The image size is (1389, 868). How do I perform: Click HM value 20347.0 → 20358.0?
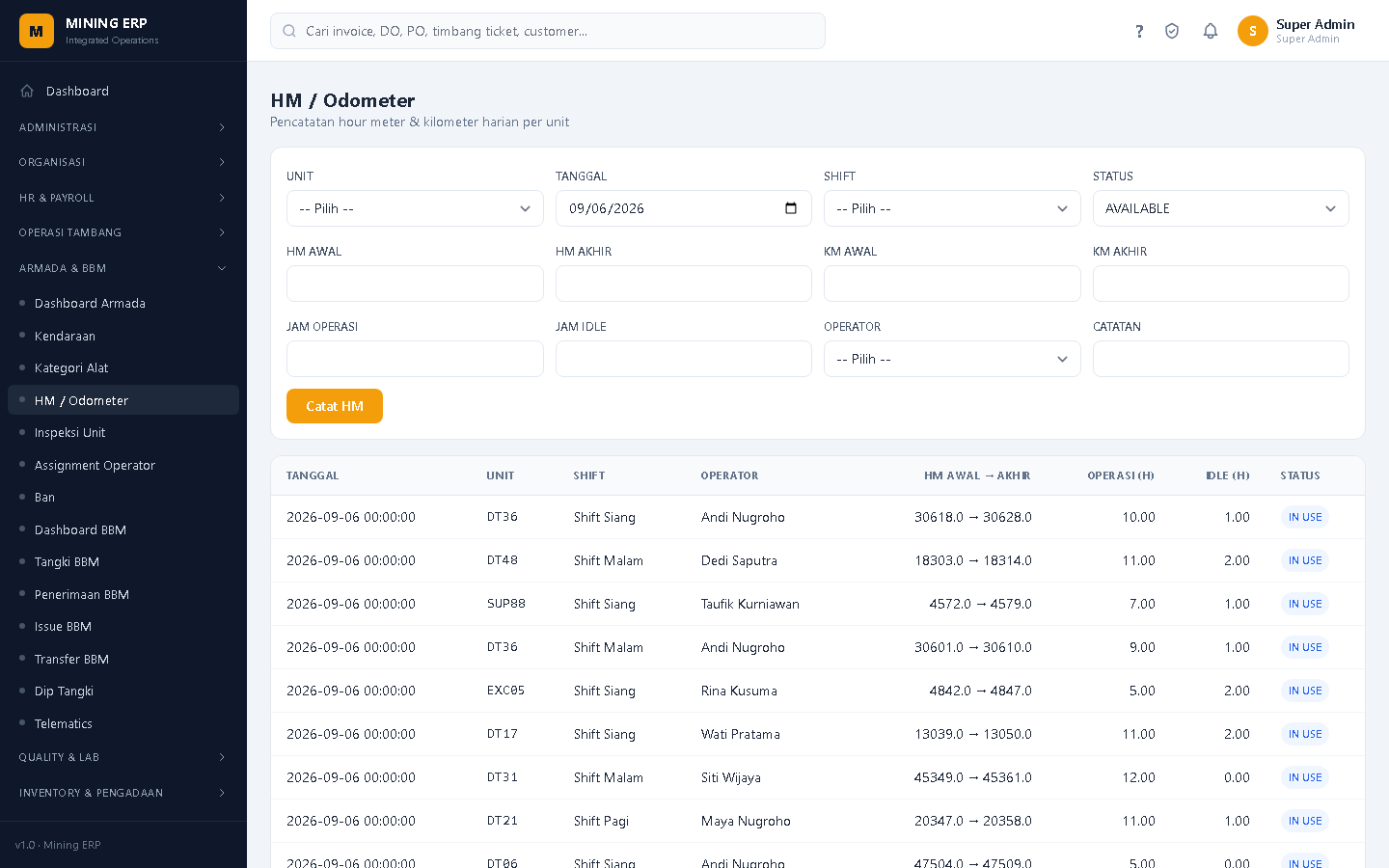point(973,821)
